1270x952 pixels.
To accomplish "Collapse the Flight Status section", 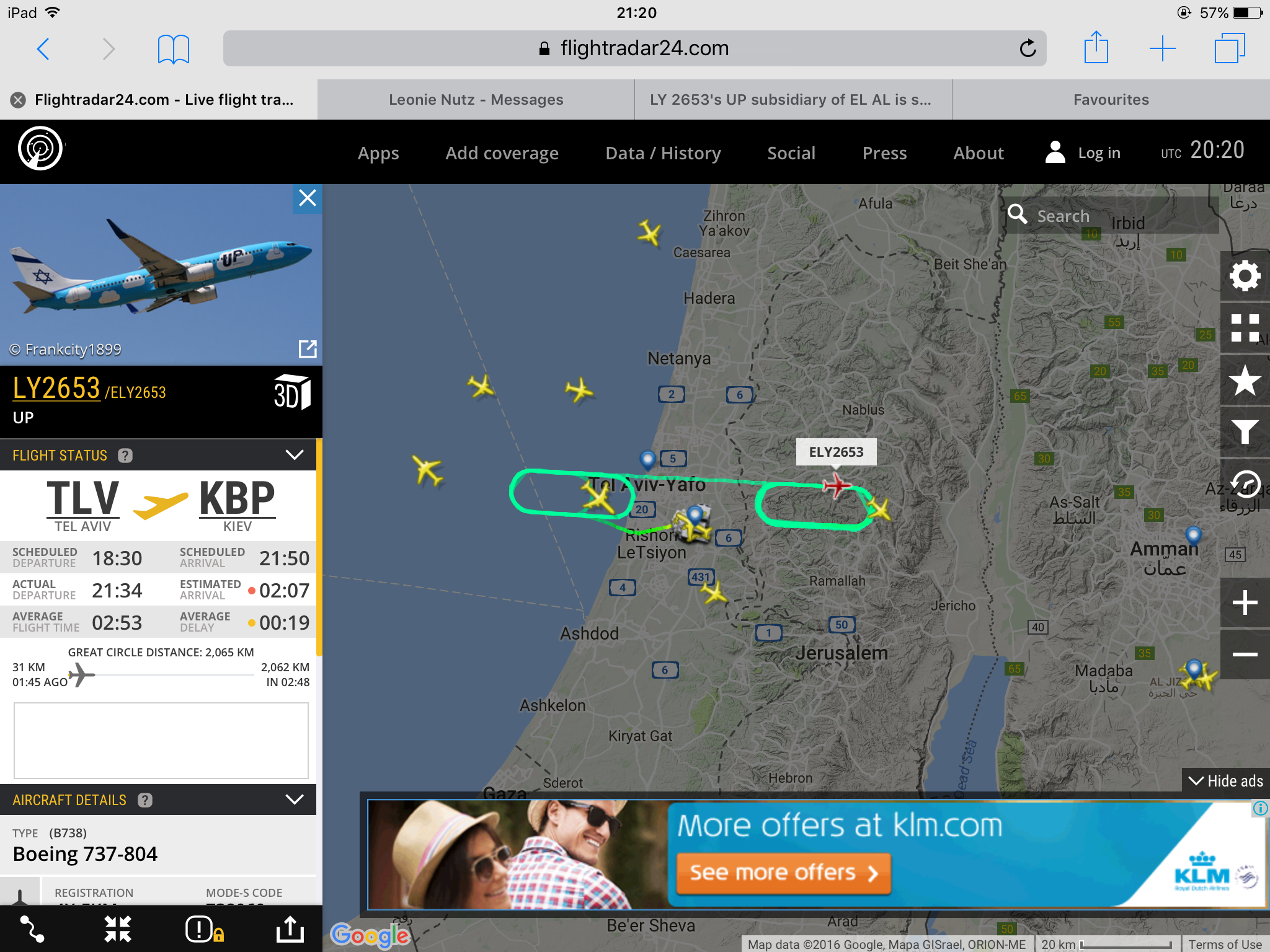I will [295, 455].
